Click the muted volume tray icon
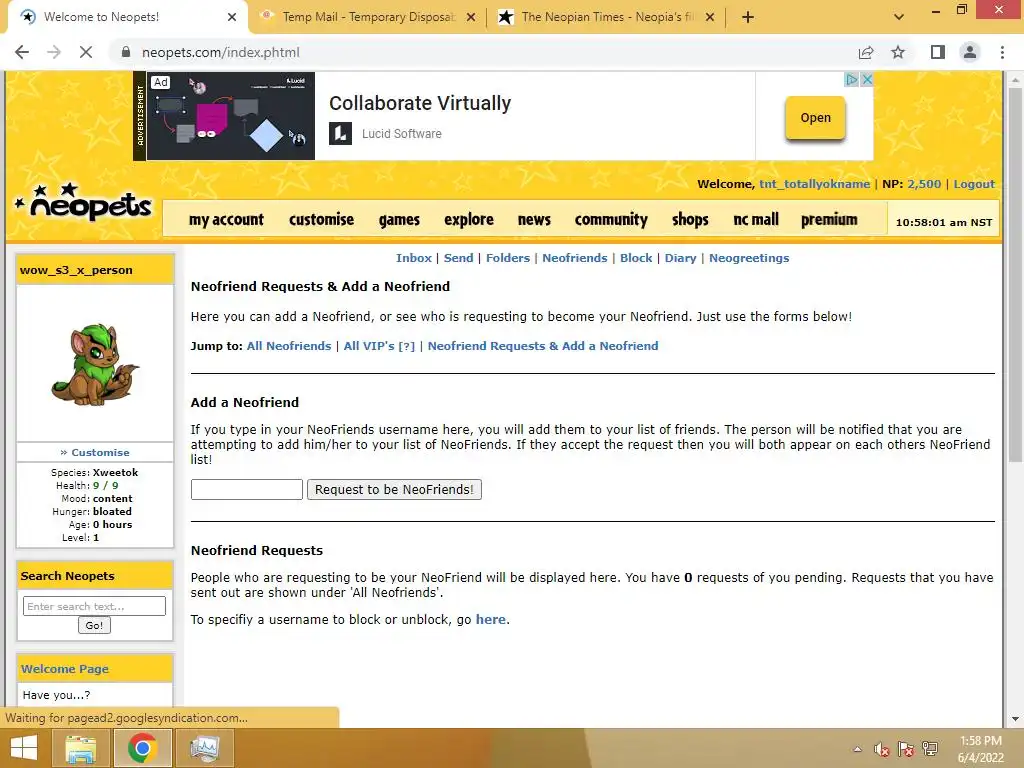 pyautogui.click(x=882, y=749)
